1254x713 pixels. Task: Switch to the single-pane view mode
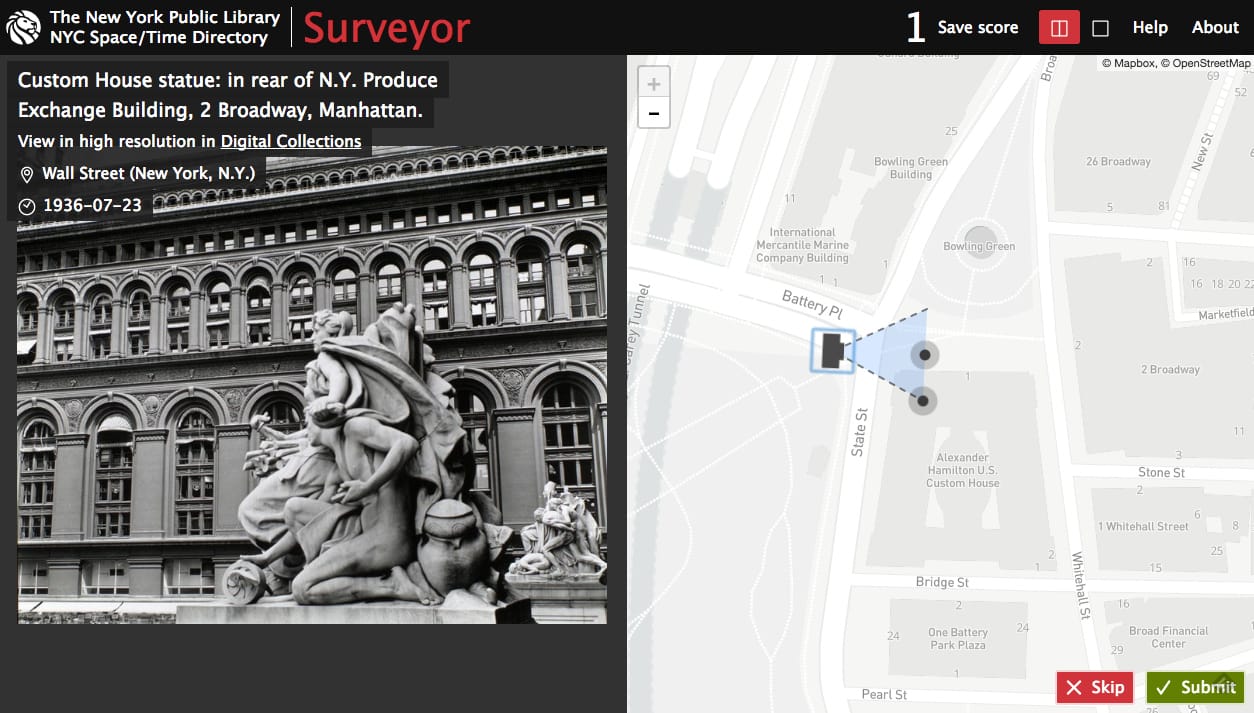(x=1100, y=27)
